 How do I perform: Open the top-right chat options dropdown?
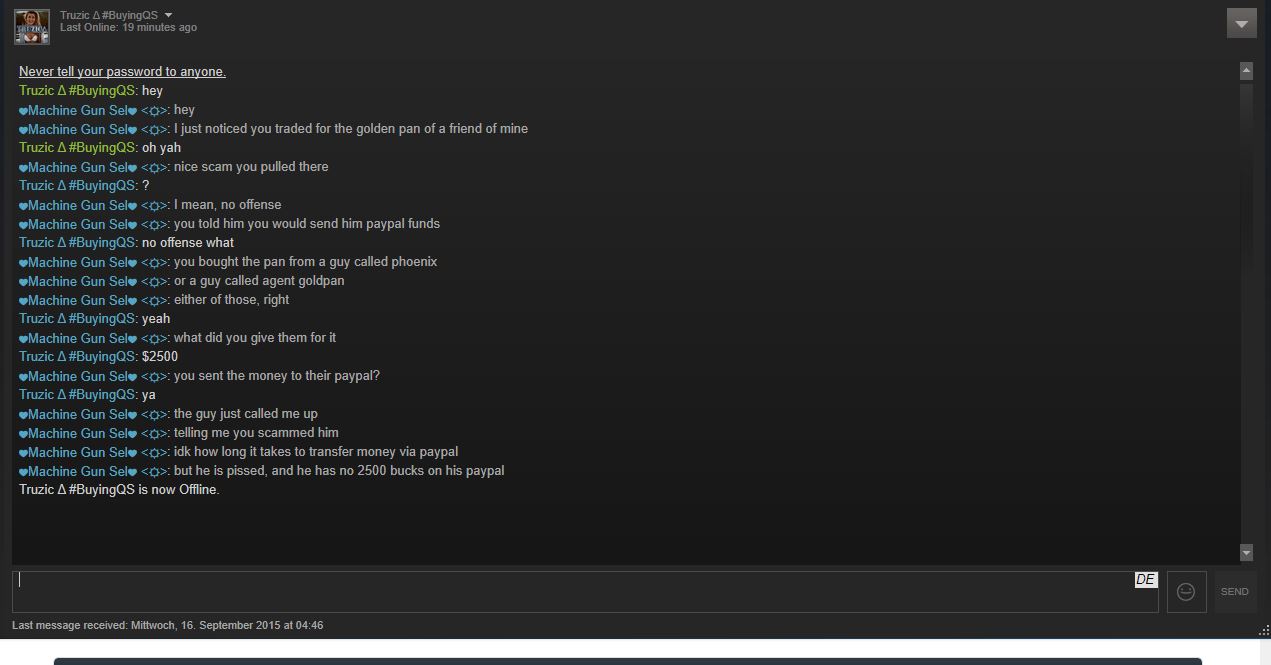1241,23
